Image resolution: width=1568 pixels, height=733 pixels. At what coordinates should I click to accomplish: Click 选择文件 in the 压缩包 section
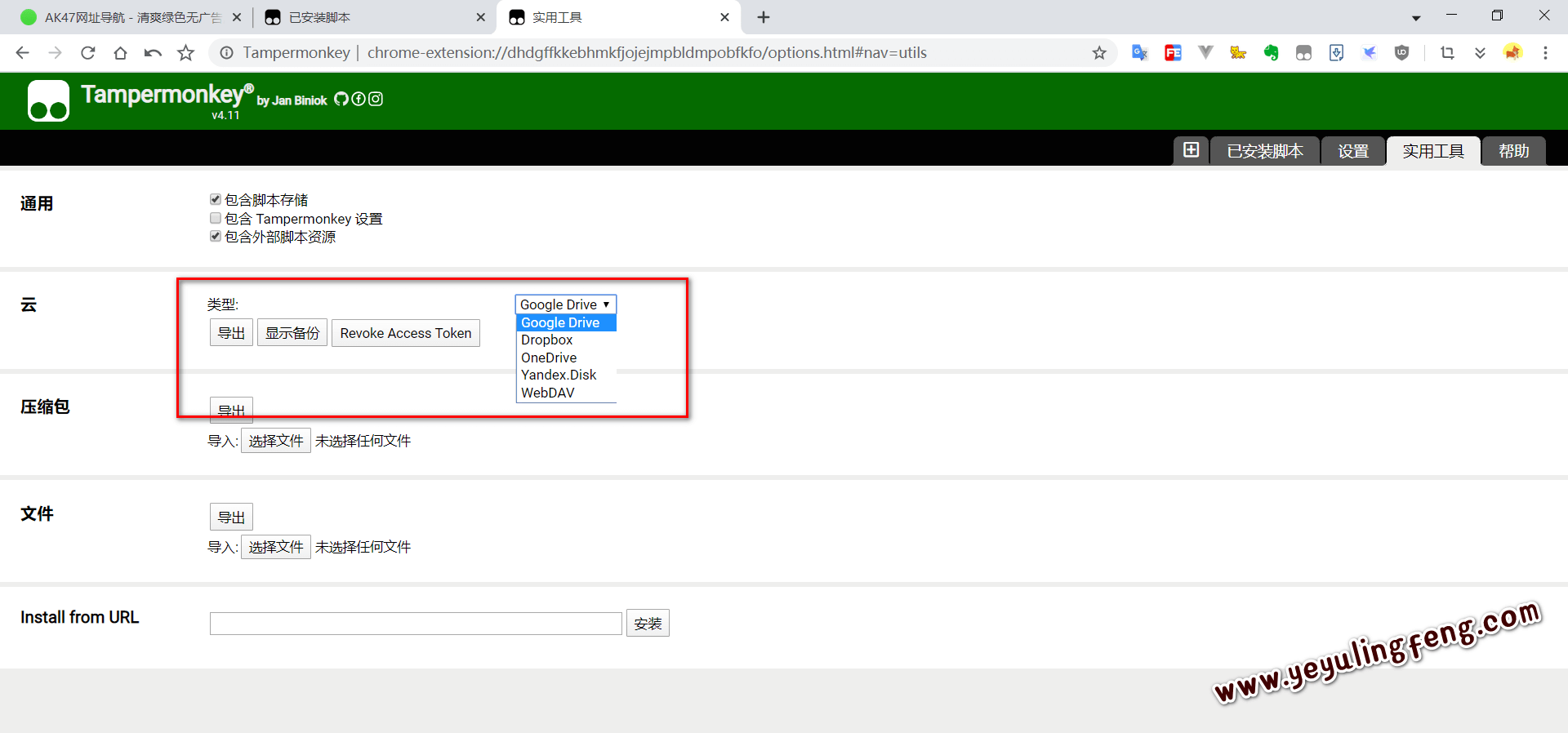click(x=276, y=441)
